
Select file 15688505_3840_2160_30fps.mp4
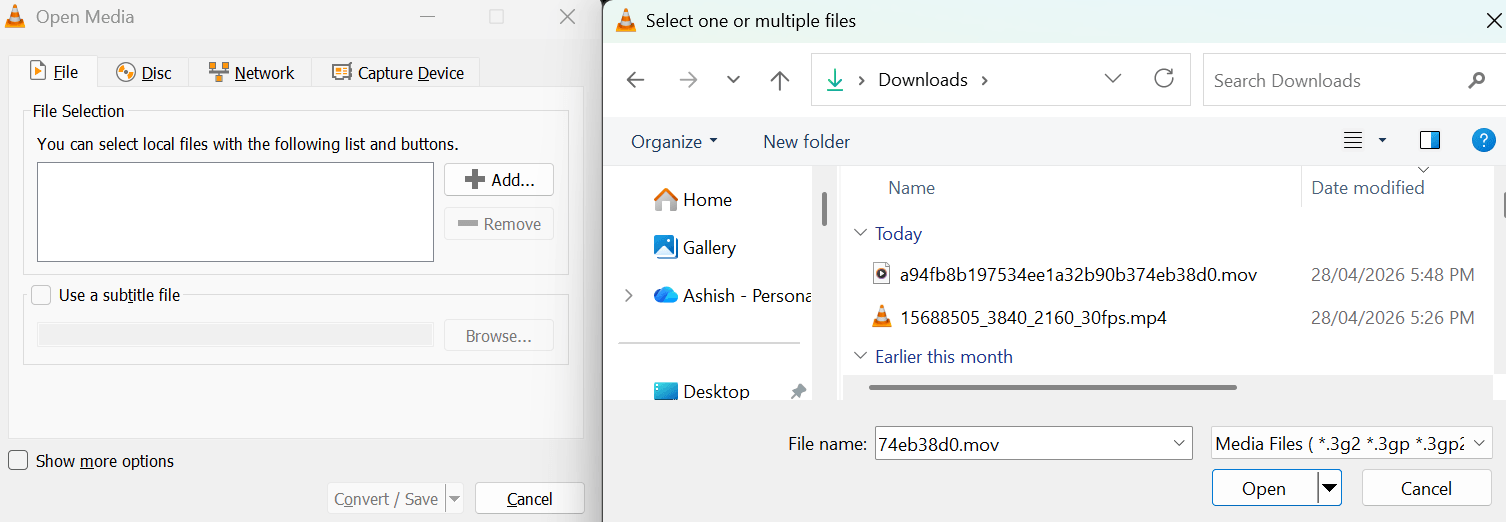pos(1033,318)
